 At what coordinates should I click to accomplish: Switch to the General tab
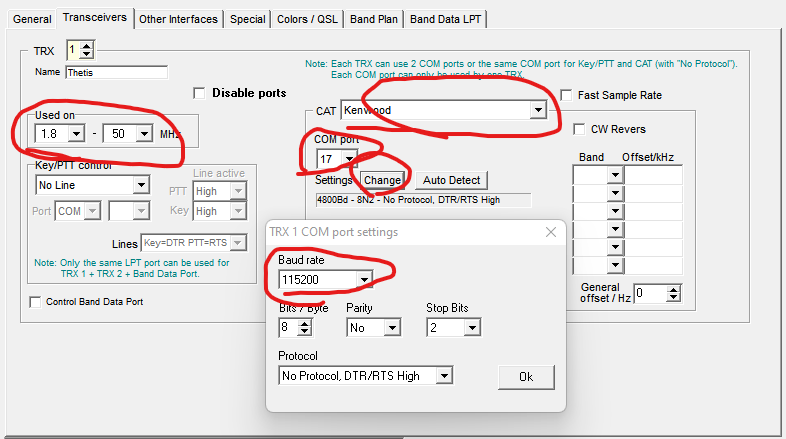pos(31,19)
